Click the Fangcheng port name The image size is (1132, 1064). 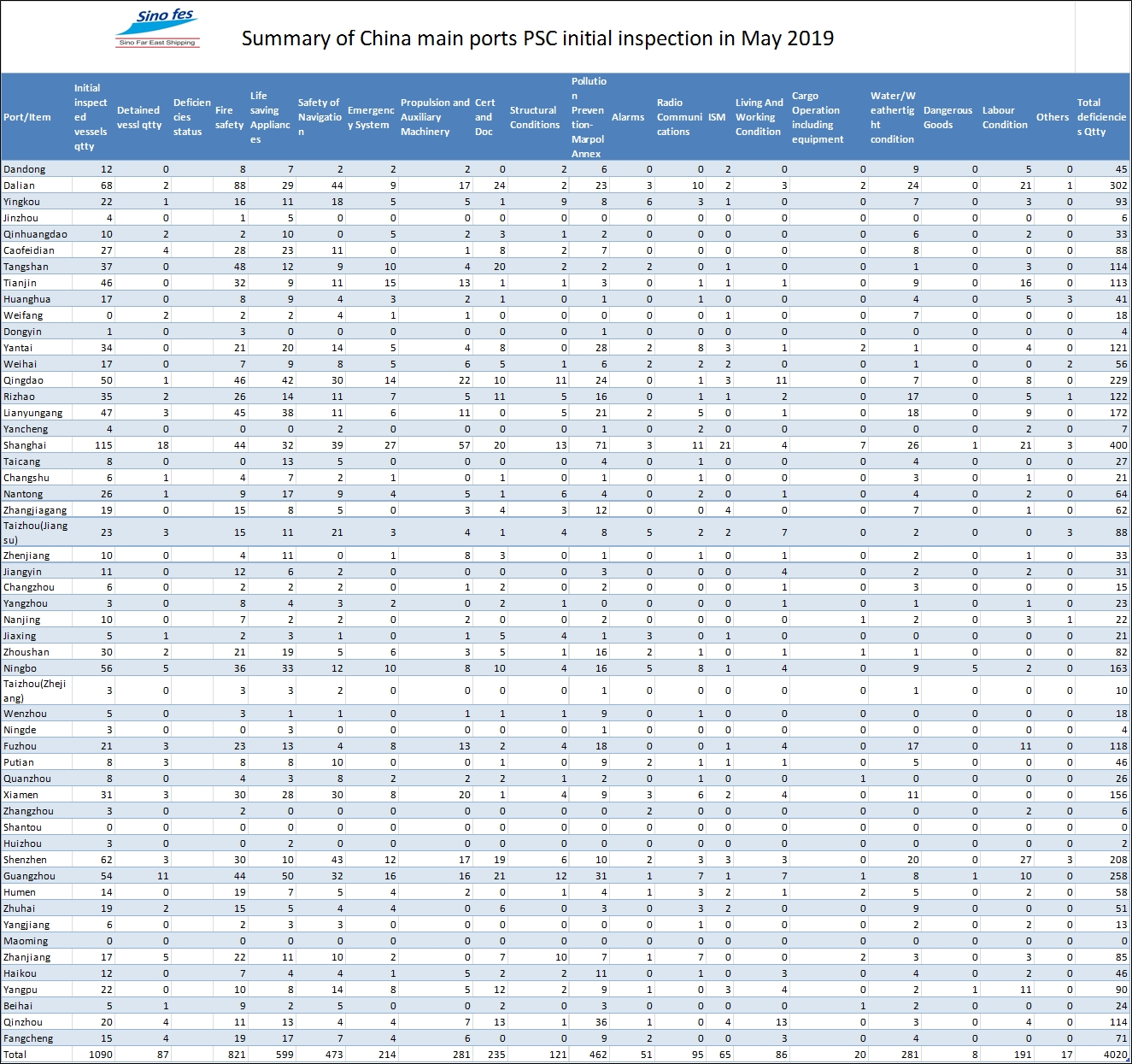pos(28,1038)
